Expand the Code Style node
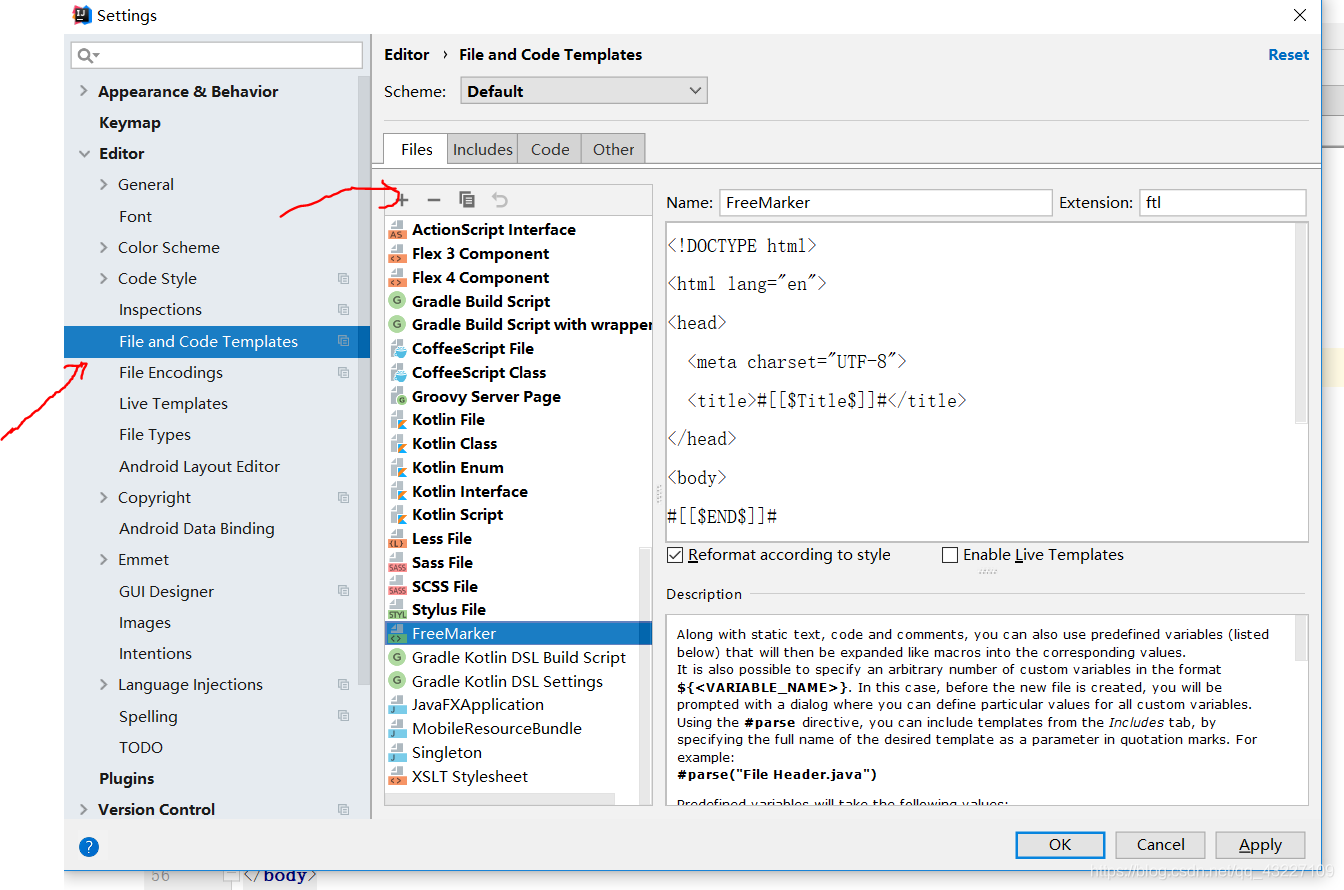The width and height of the screenshot is (1344, 890). coord(104,279)
